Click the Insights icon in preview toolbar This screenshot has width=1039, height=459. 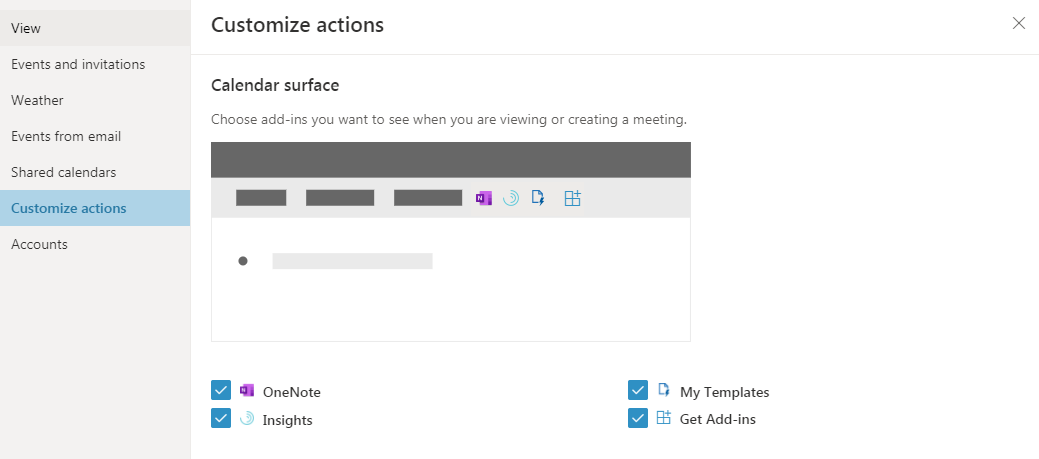(x=511, y=198)
